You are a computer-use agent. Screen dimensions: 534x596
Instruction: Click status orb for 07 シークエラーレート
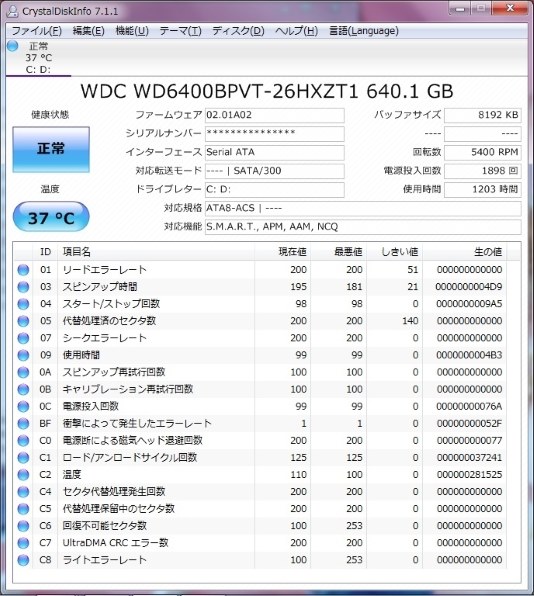(23, 338)
